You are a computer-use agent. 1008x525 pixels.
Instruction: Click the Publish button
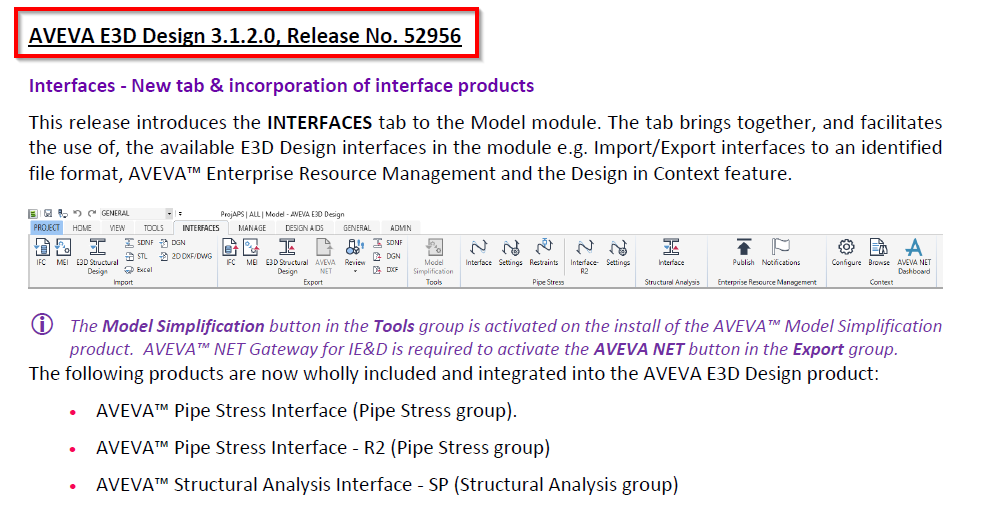coord(744,252)
